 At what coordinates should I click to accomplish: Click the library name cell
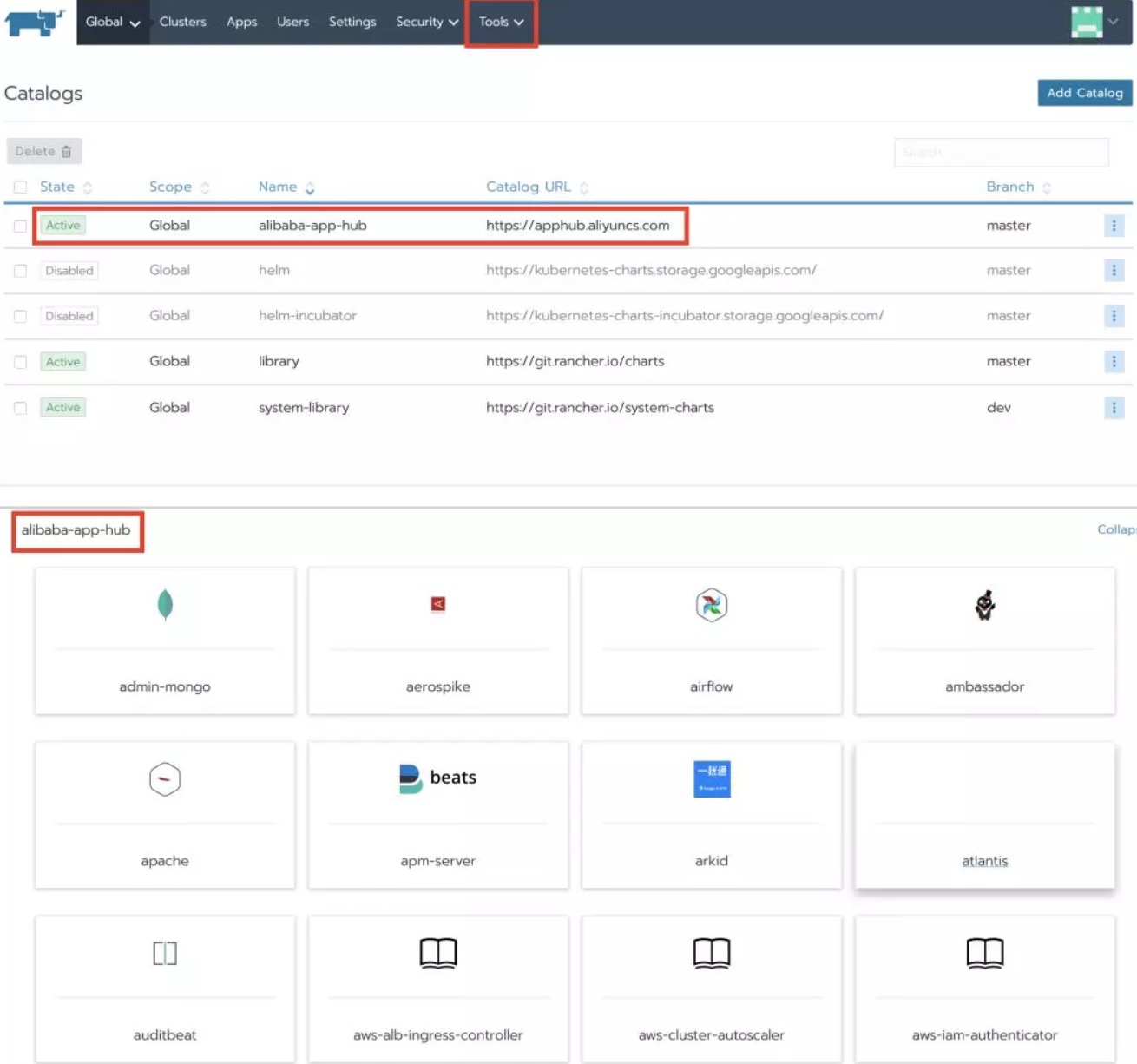pos(279,362)
